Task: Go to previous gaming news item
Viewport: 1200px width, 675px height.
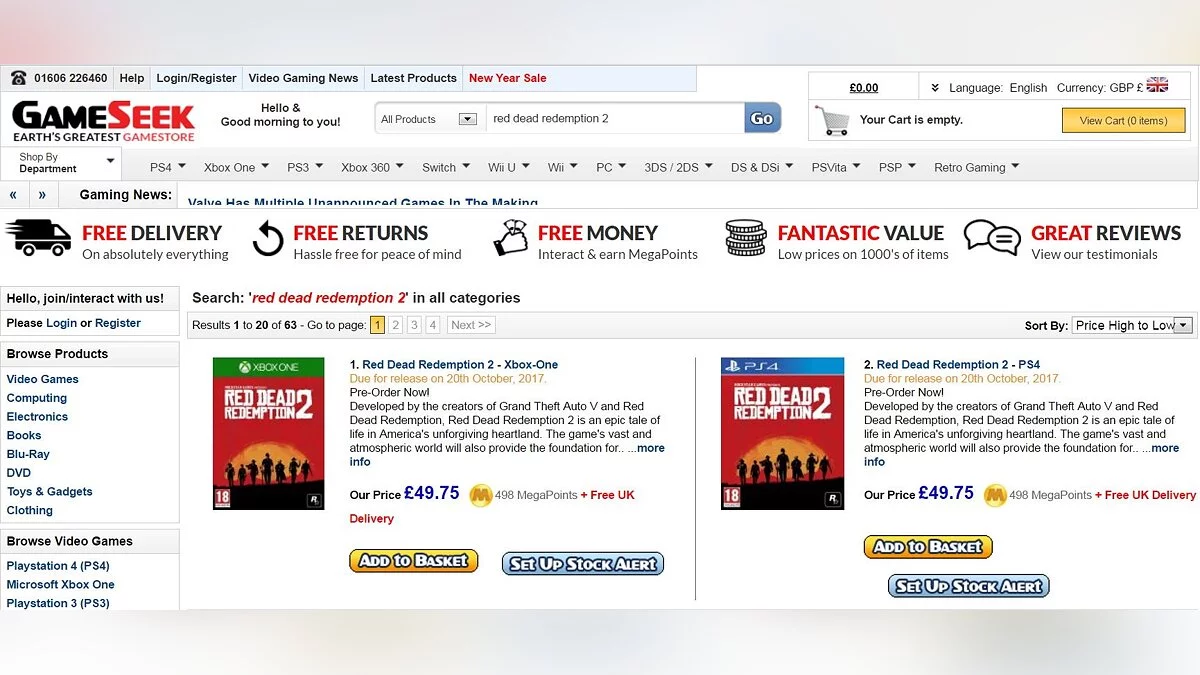Action: pyautogui.click(x=13, y=195)
